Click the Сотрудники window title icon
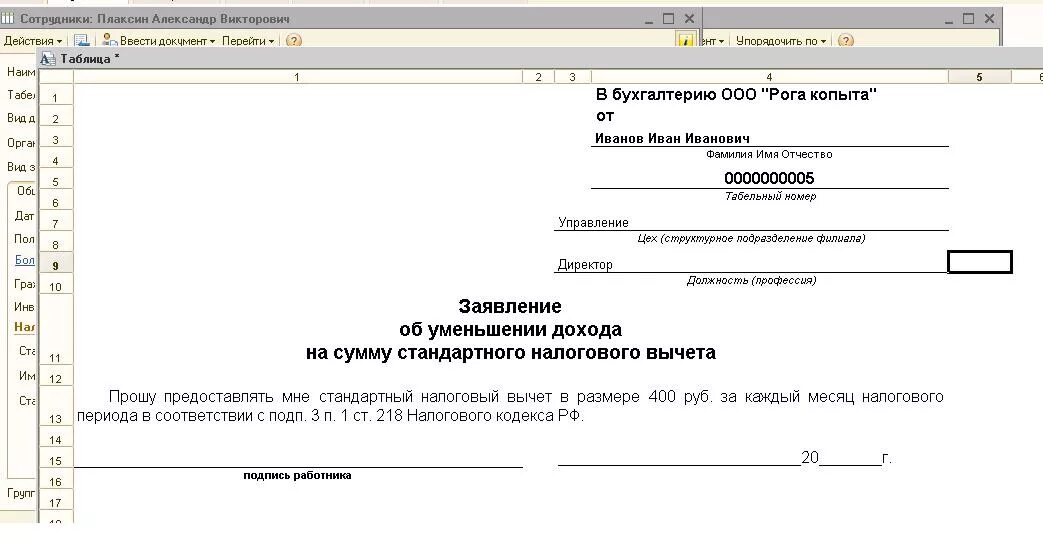 point(8,19)
